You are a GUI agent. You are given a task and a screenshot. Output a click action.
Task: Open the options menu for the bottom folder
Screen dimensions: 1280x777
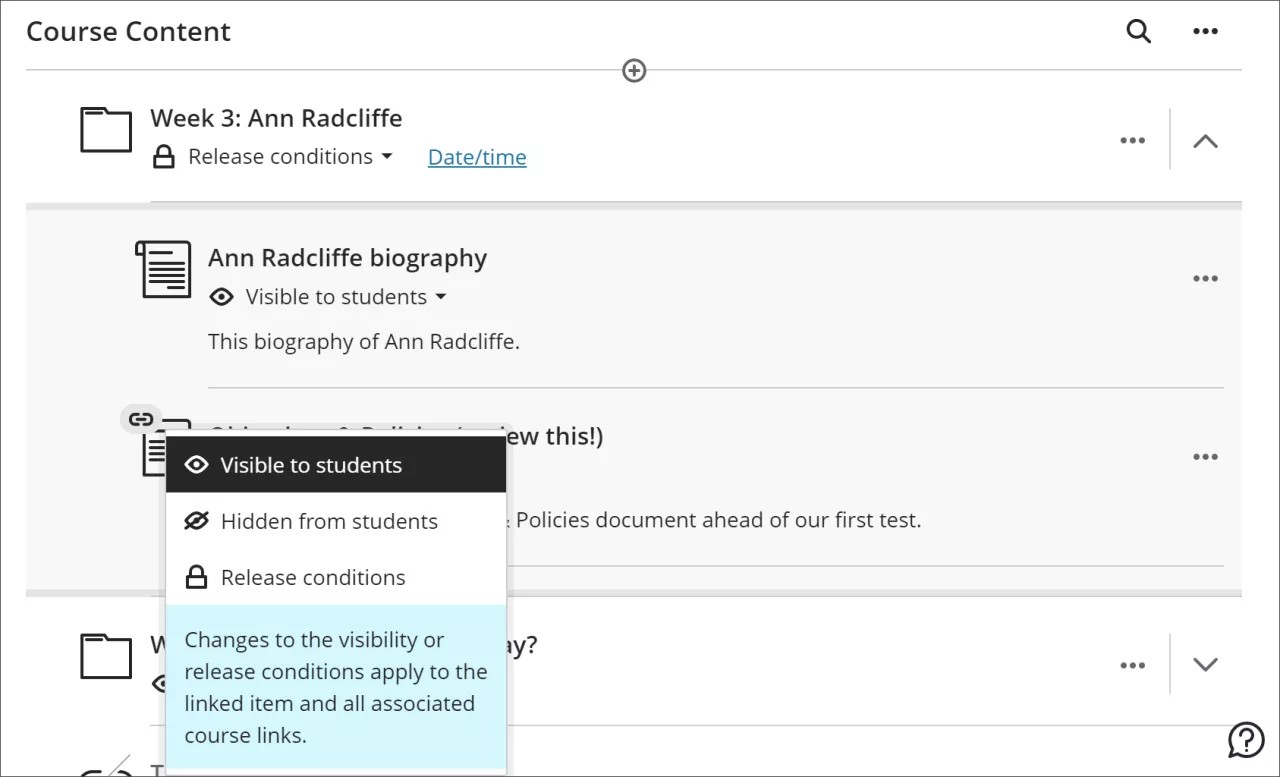(x=1133, y=664)
